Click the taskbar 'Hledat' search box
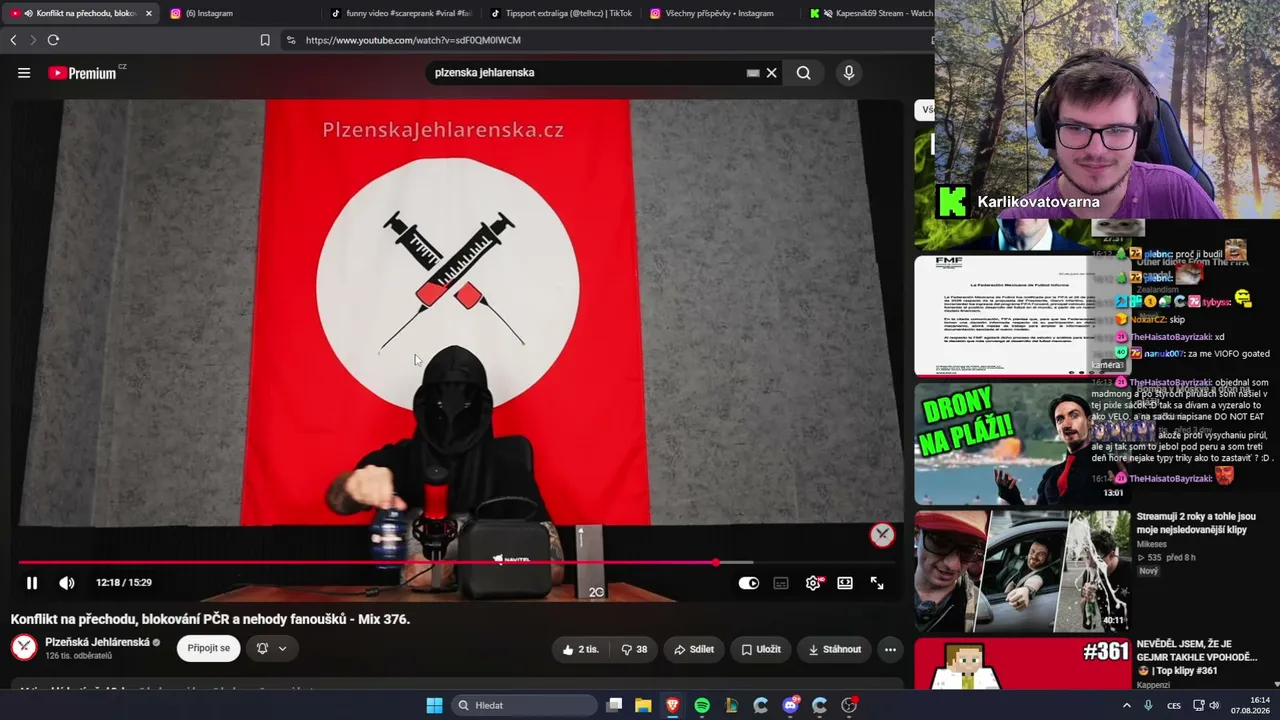Viewport: 1280px width, 720px height. click(x=522, y=705)
